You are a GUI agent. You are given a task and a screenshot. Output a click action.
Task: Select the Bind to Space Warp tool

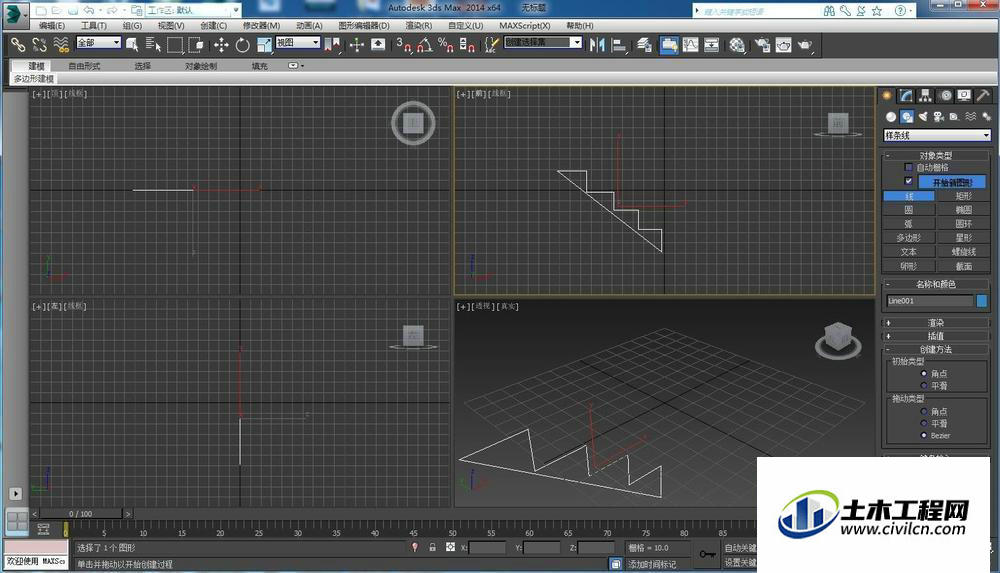click(61, 45)
